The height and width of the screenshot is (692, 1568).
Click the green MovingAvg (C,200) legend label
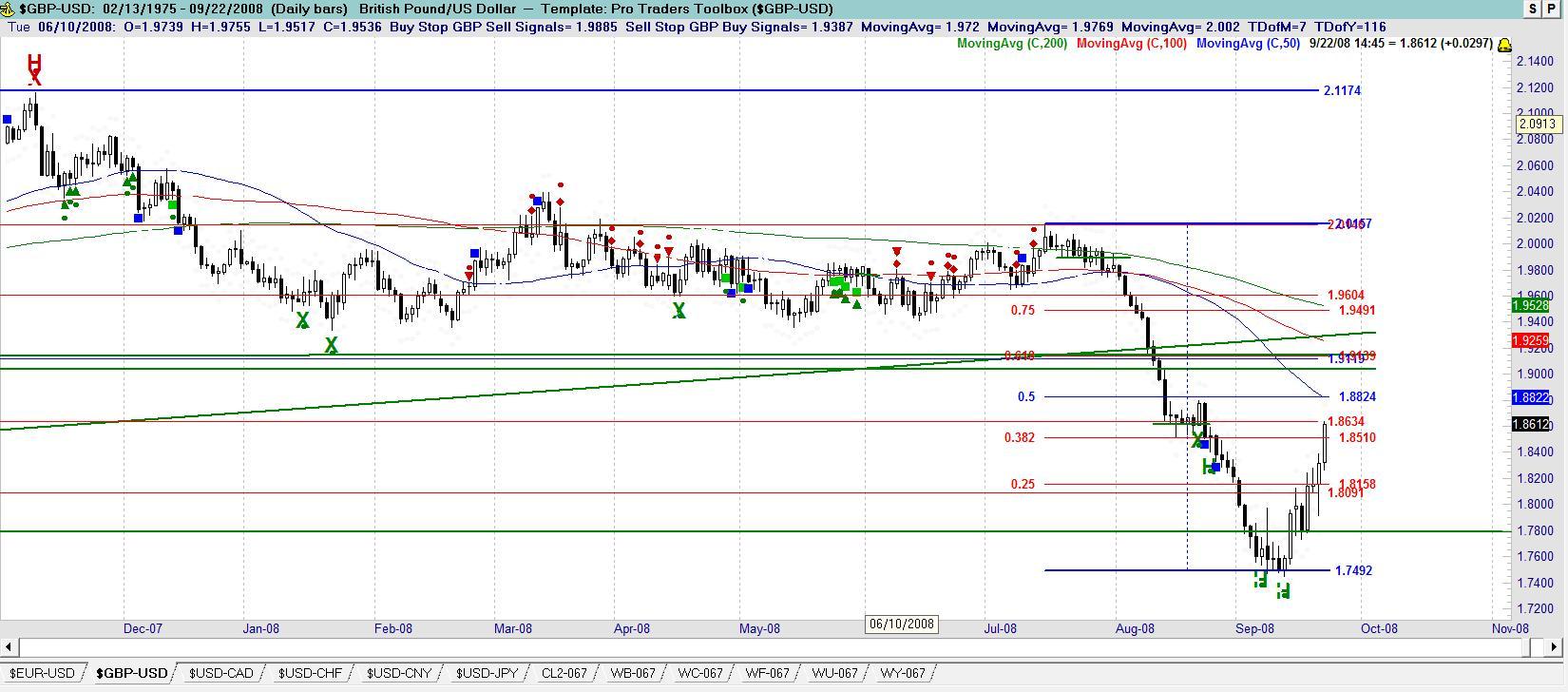1011,43
